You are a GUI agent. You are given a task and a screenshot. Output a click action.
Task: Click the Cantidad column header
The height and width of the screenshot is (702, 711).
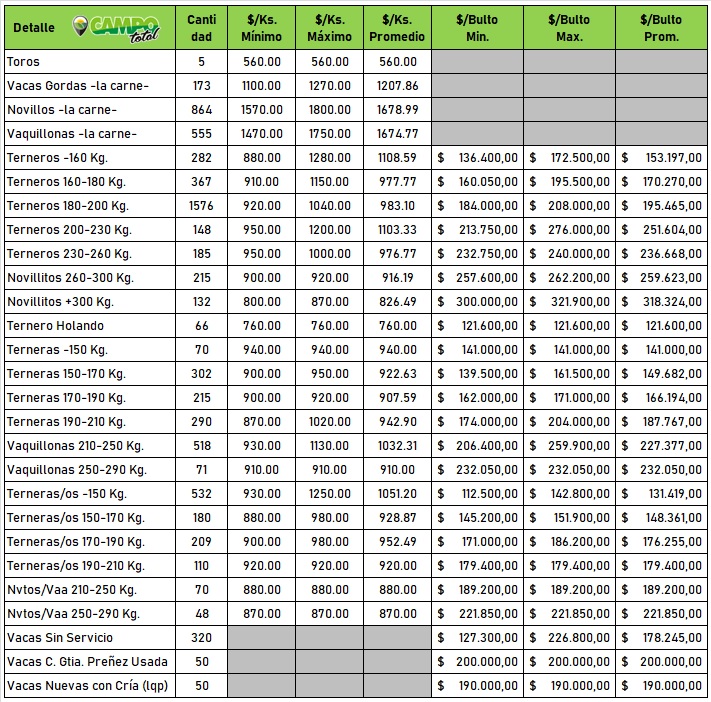click(x=202, y=28)
